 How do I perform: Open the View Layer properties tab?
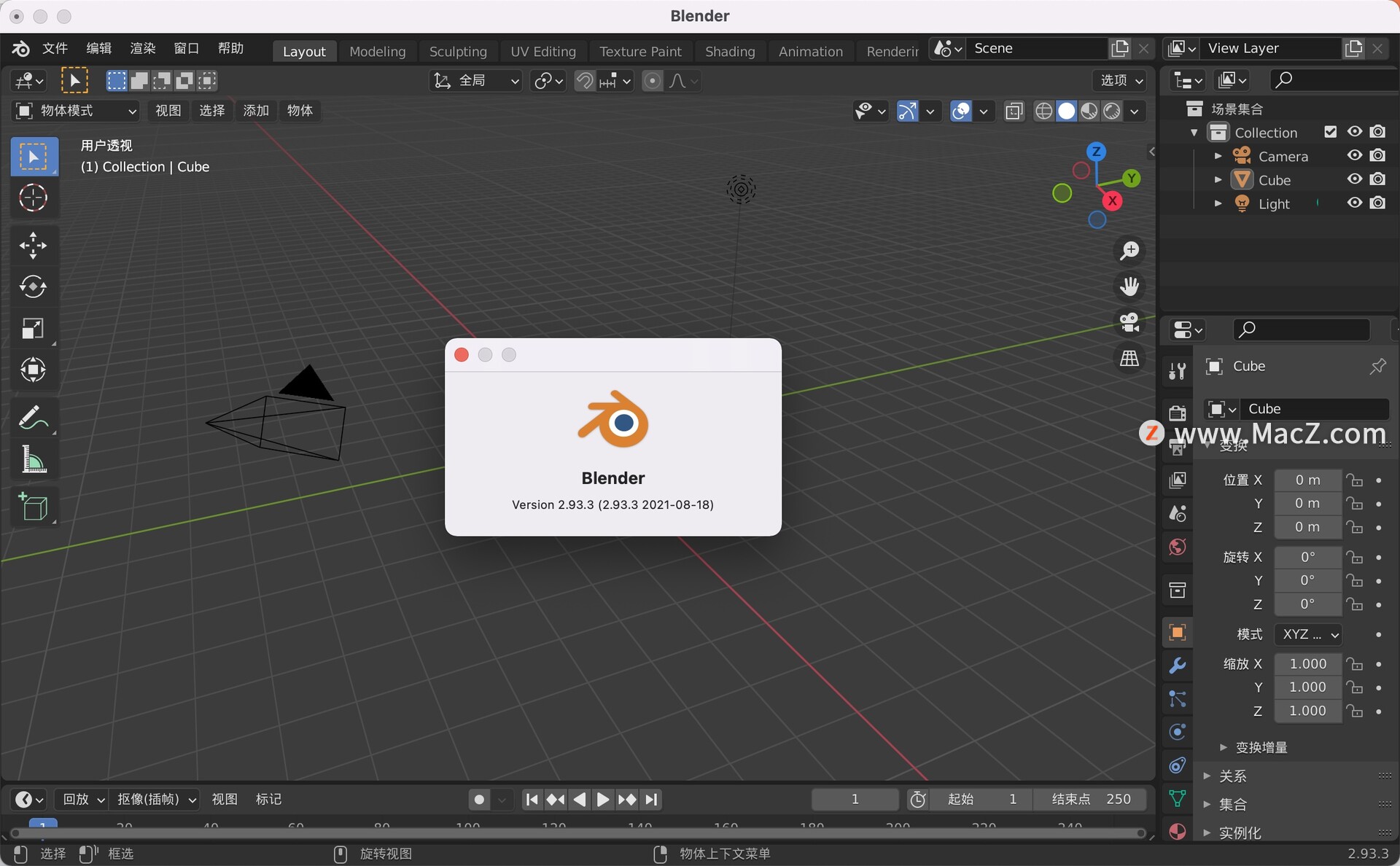(1177, 480)
